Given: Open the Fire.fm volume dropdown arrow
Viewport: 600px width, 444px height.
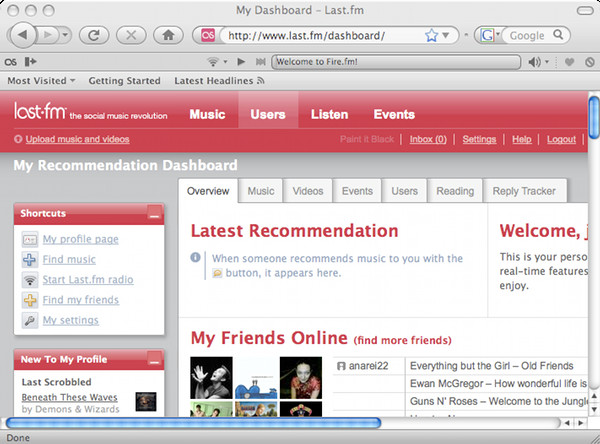Looking at the screenshot, I should 547,62.
